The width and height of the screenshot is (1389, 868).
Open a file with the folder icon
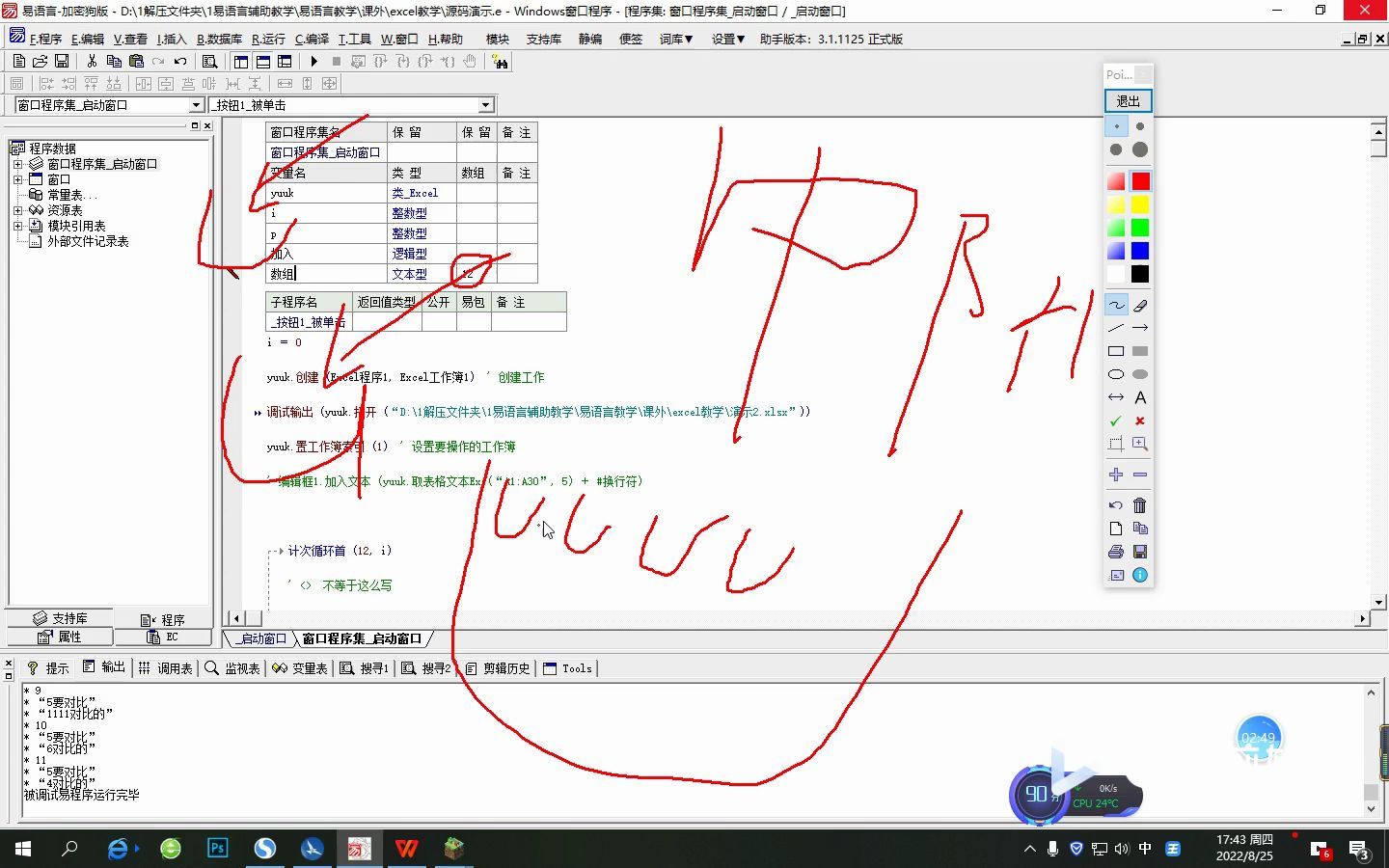[40, 61]
